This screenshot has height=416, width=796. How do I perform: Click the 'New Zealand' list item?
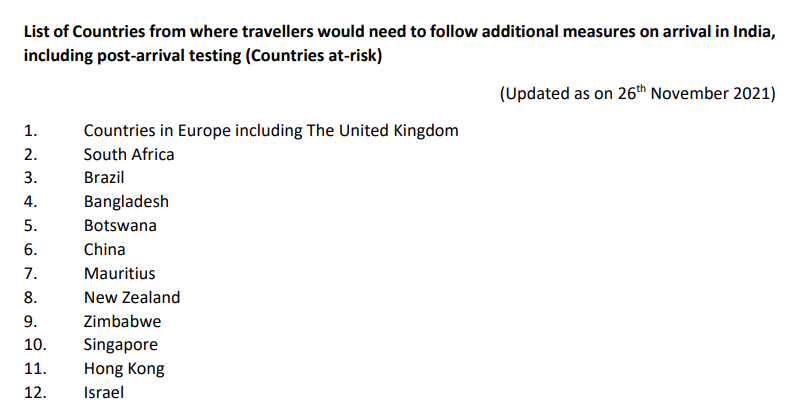point(132,298)
